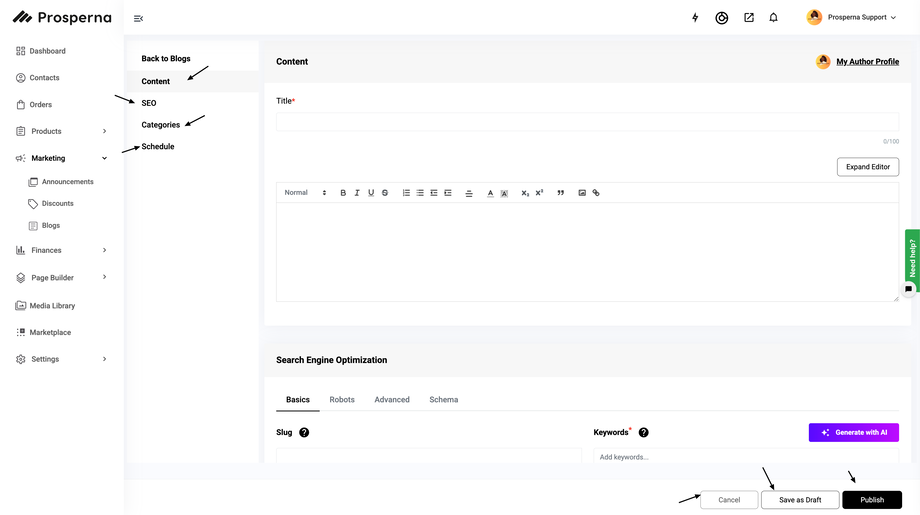Insert a blockquote
This screenshot has height=515, width=920.
(561, 193)
